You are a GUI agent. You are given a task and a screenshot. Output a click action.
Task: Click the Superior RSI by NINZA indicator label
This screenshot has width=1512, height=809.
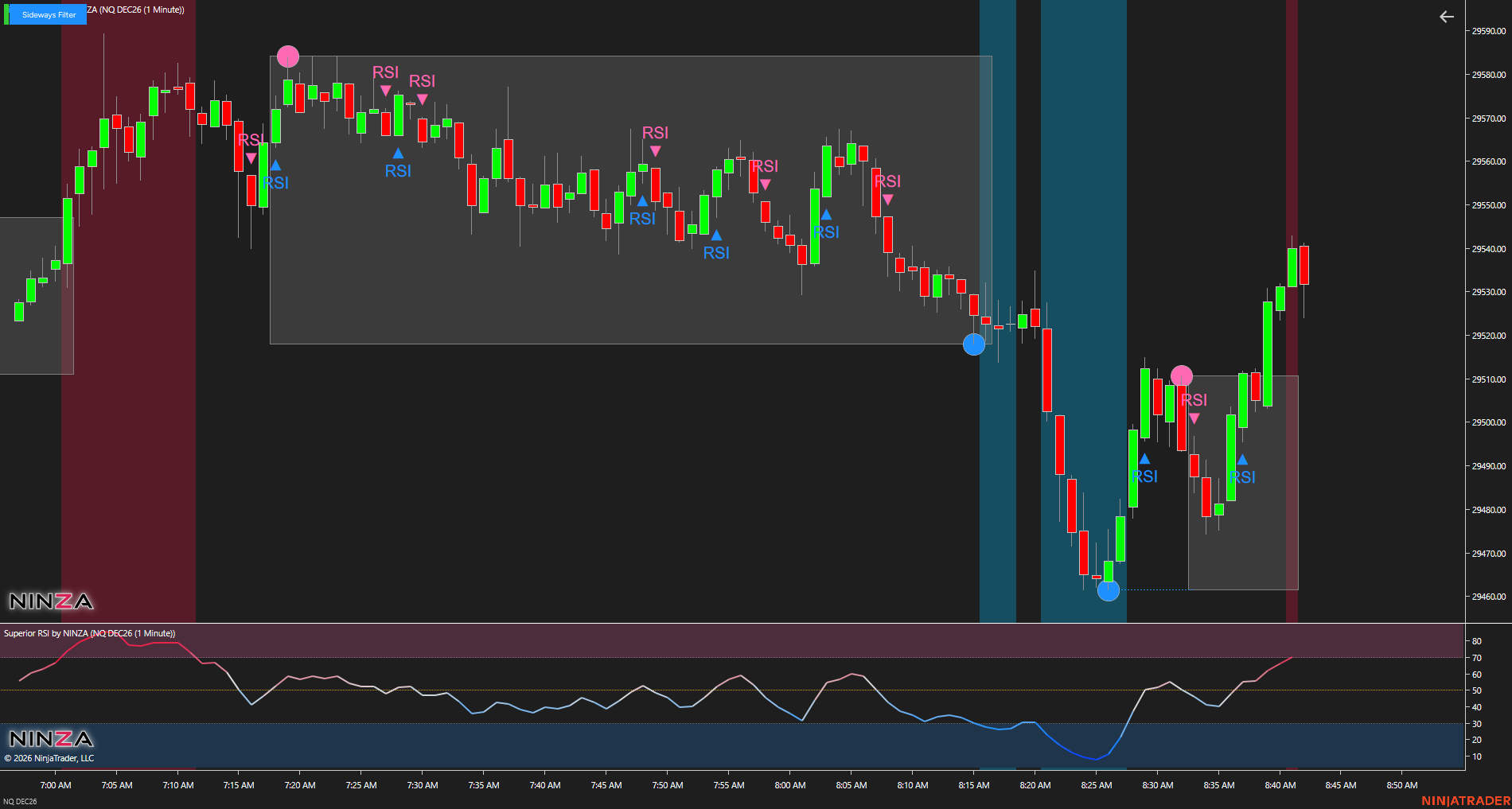tap(89, 633)
